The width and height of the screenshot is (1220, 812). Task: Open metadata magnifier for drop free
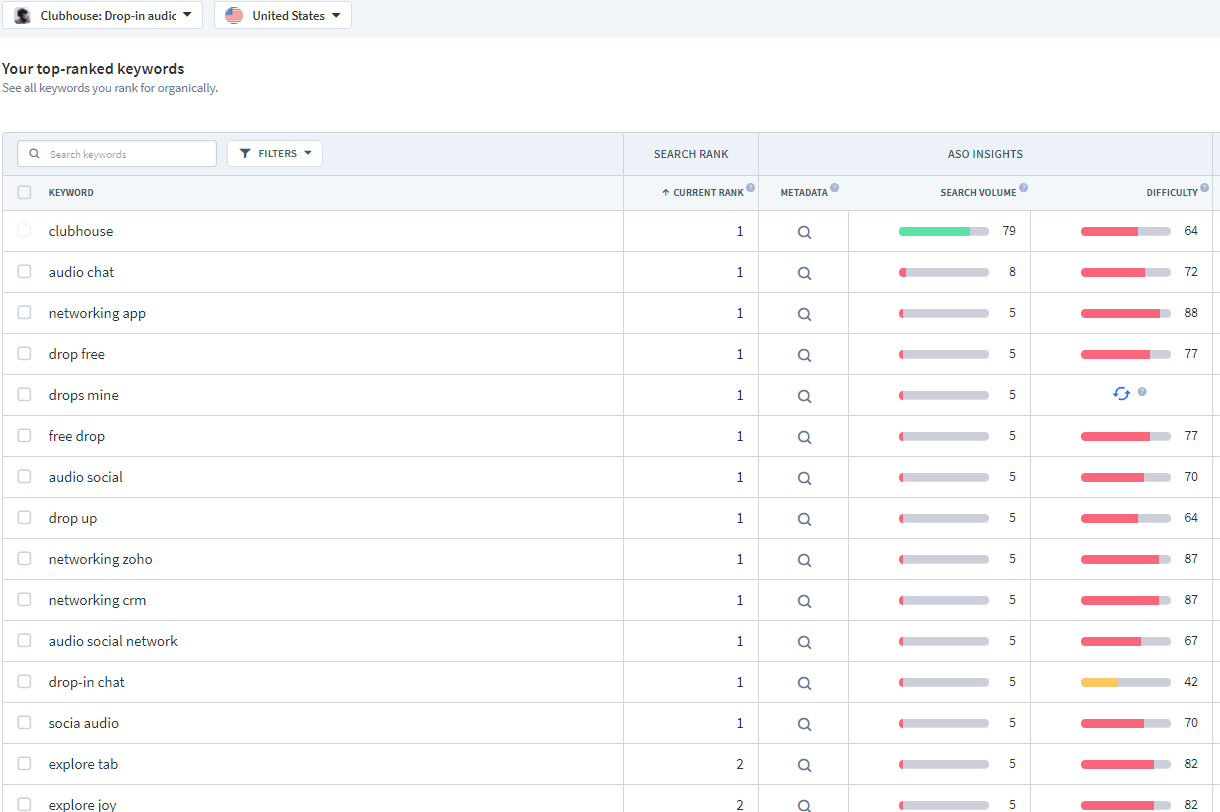click(x=804, y=355)
